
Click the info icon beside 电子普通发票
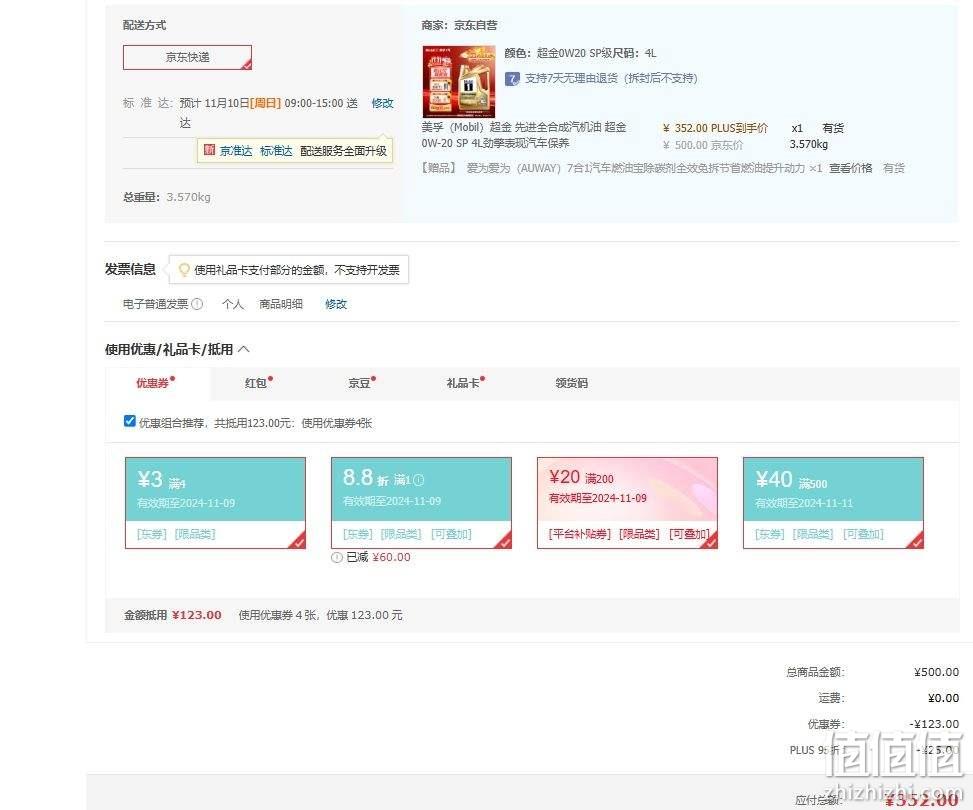[x=197, y=304]
